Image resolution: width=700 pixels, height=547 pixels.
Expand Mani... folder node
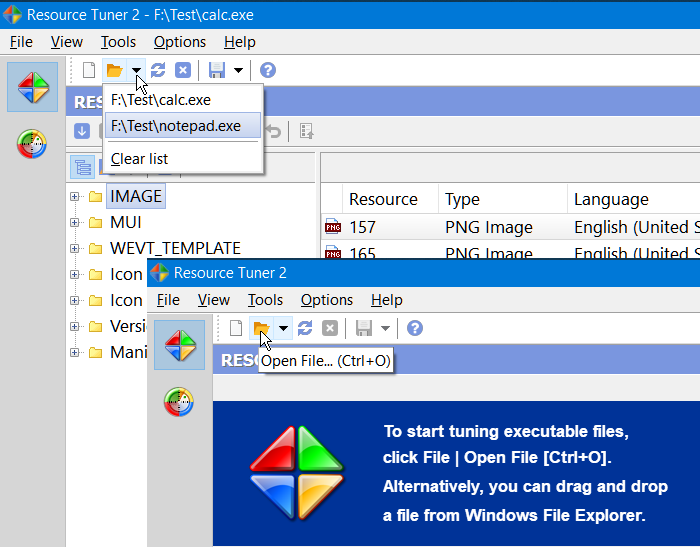(75, 352)
